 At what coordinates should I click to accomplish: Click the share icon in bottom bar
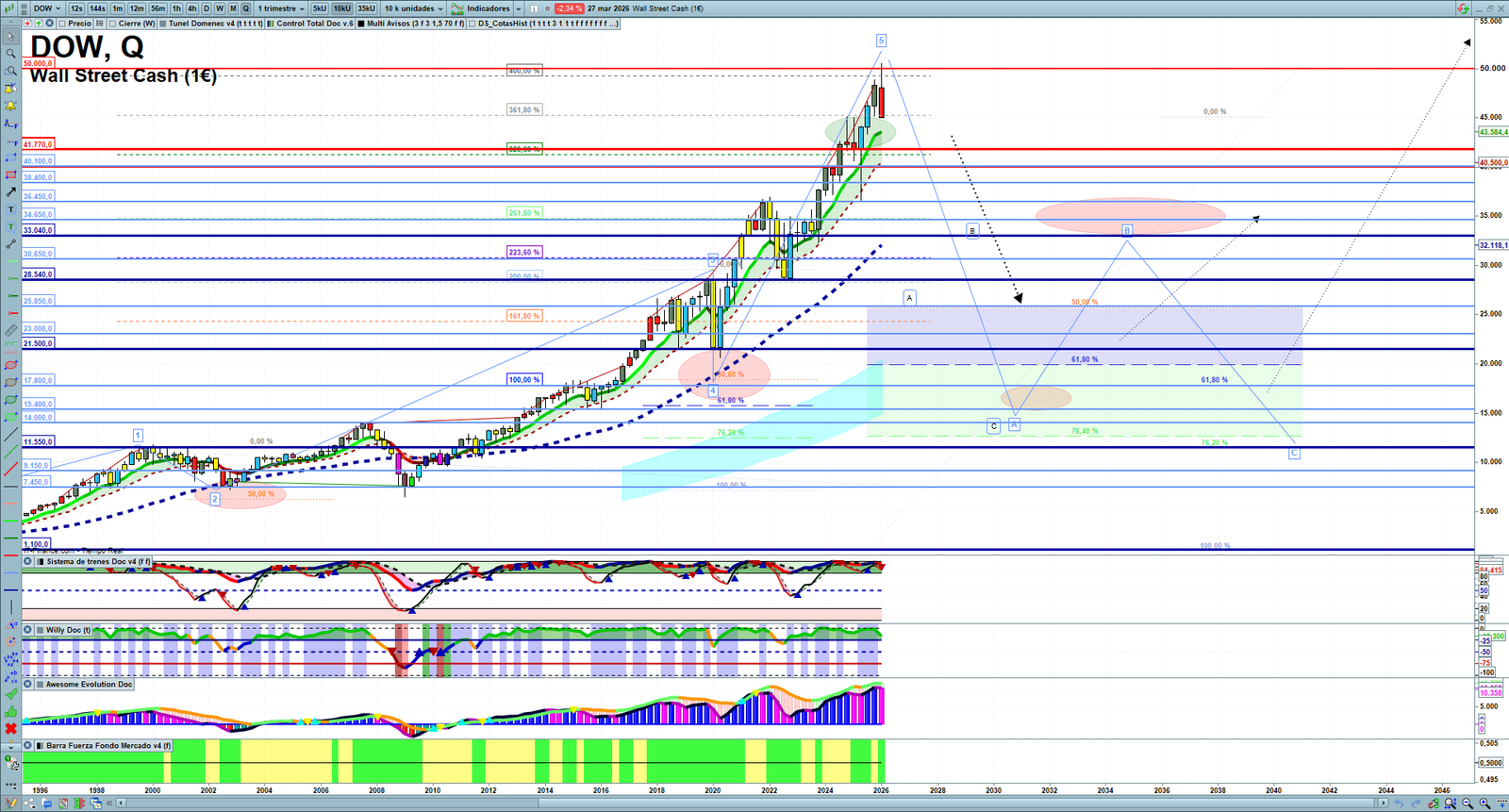coord(30,804)
